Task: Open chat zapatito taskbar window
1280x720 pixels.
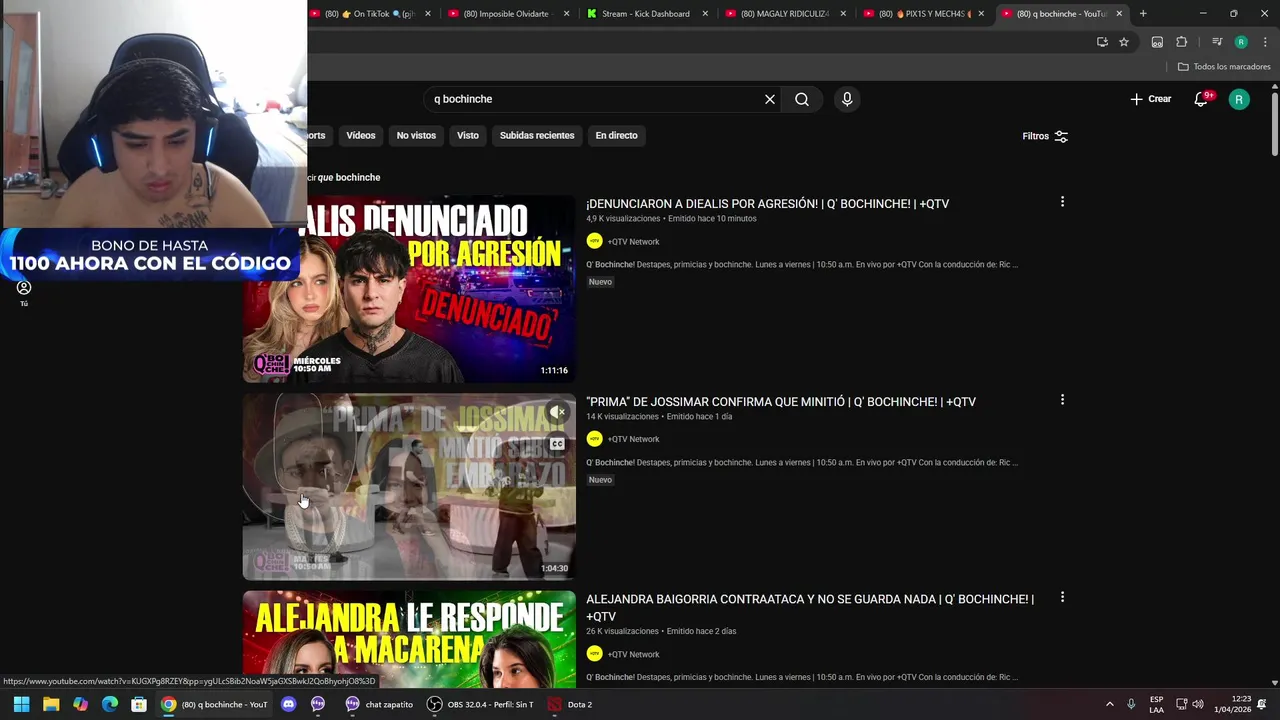Action: [379, 704]
